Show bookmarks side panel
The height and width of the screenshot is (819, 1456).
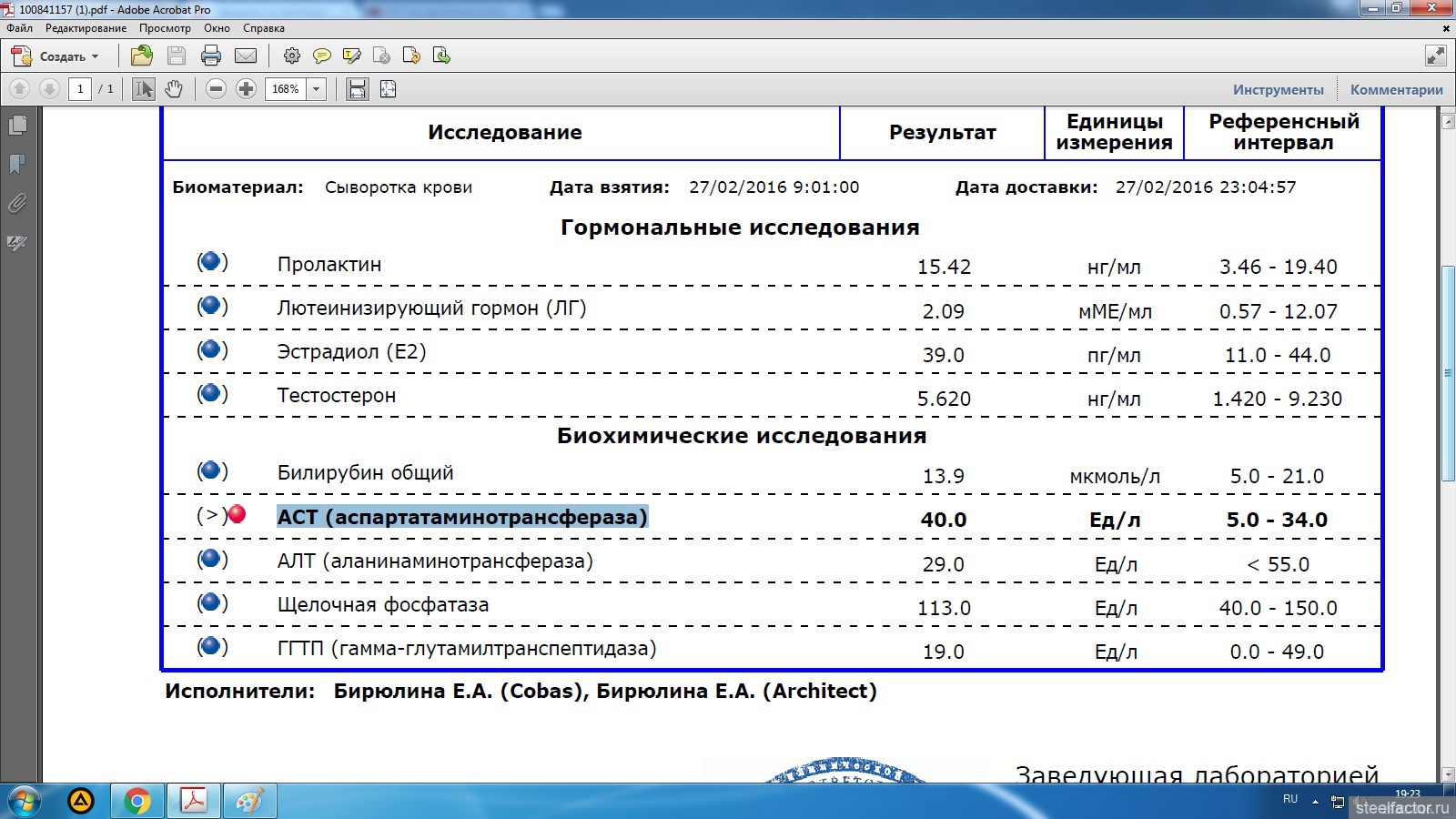(17, 164)
